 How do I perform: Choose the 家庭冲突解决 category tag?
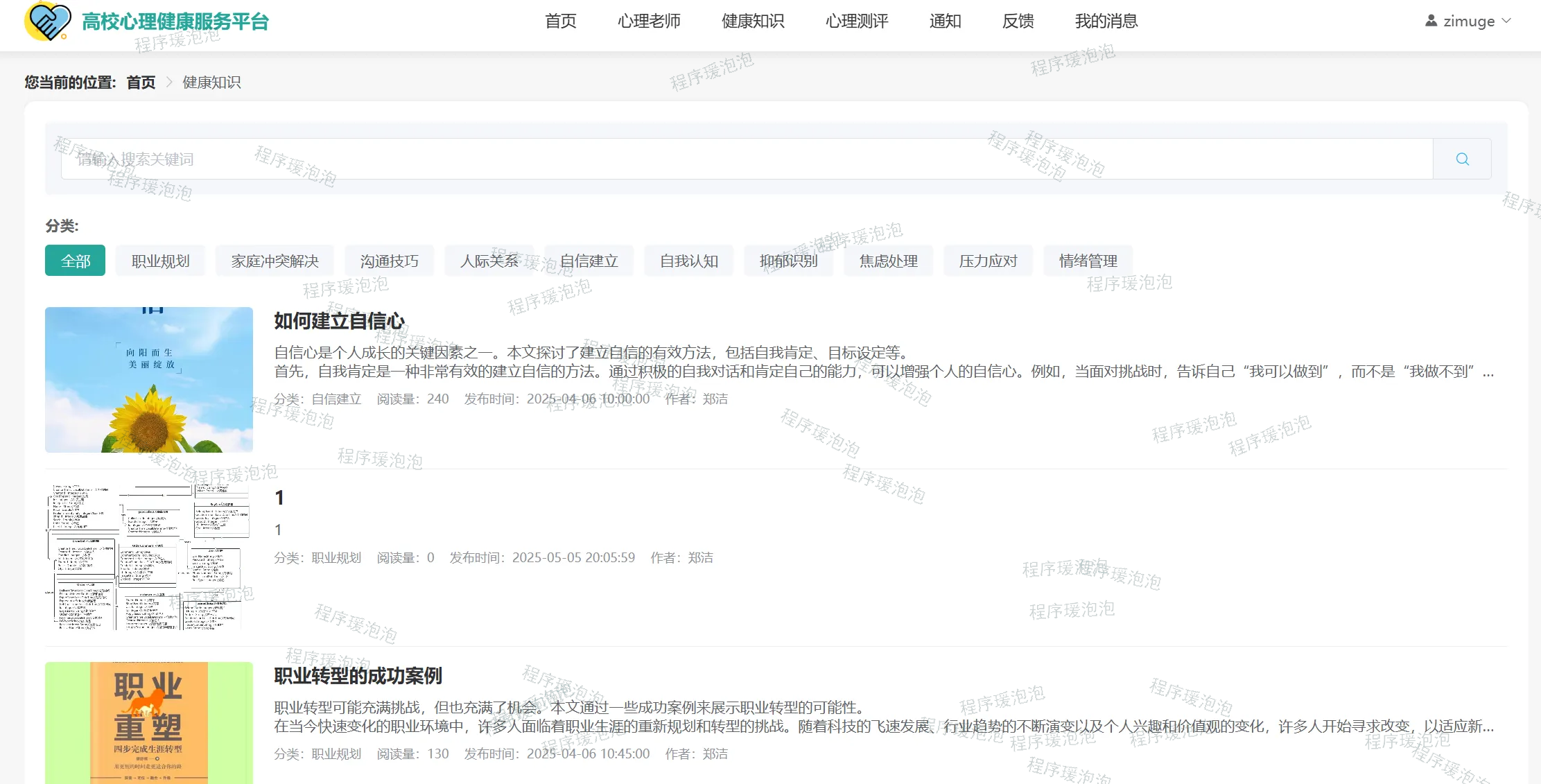click(275, 261)
